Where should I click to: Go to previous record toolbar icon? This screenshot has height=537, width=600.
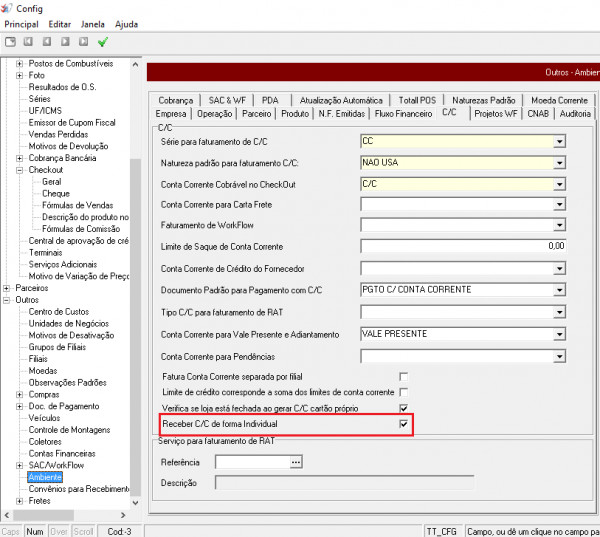pos(46,42)
